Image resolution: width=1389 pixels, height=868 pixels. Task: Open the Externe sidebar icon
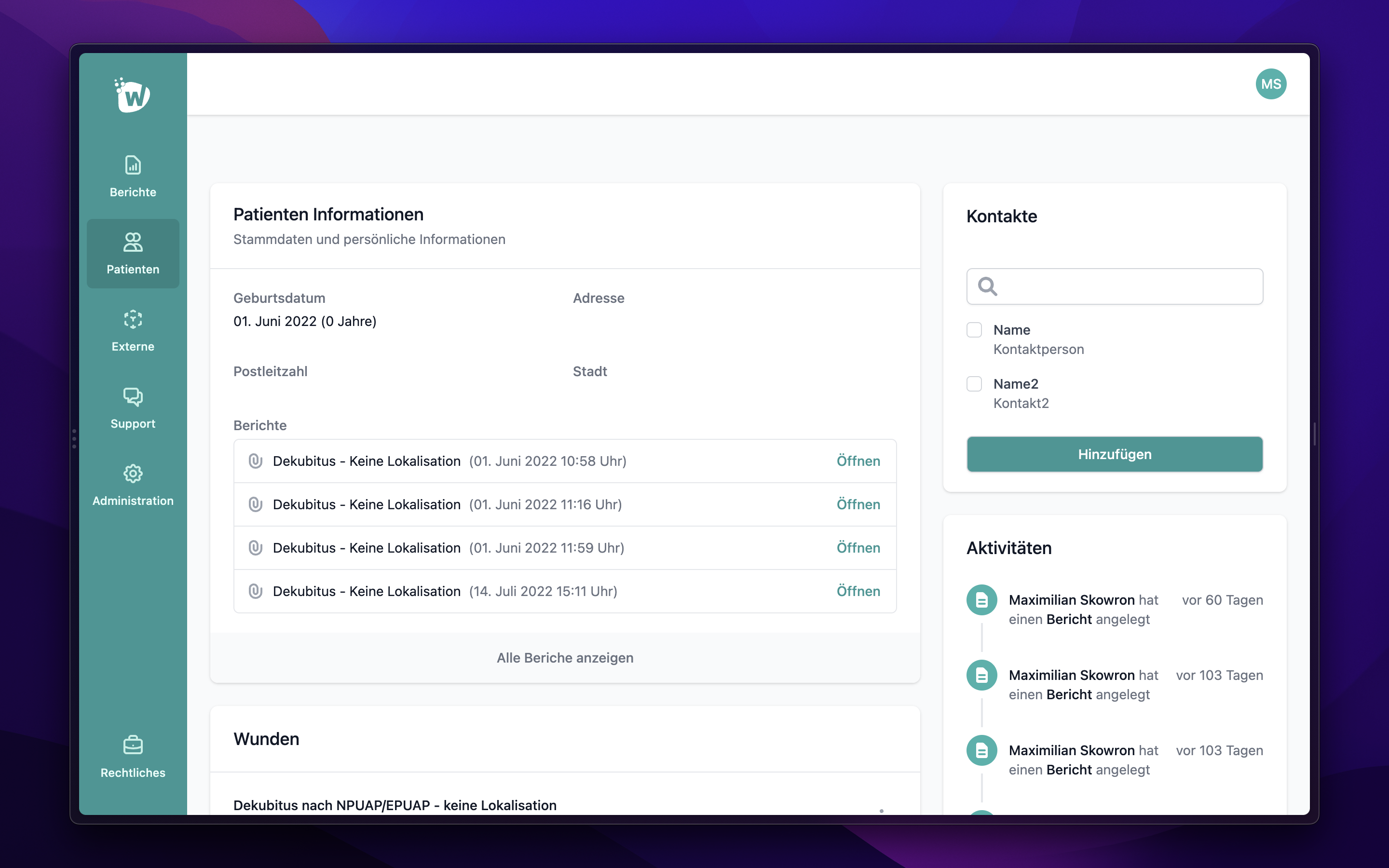pos(133,319)
